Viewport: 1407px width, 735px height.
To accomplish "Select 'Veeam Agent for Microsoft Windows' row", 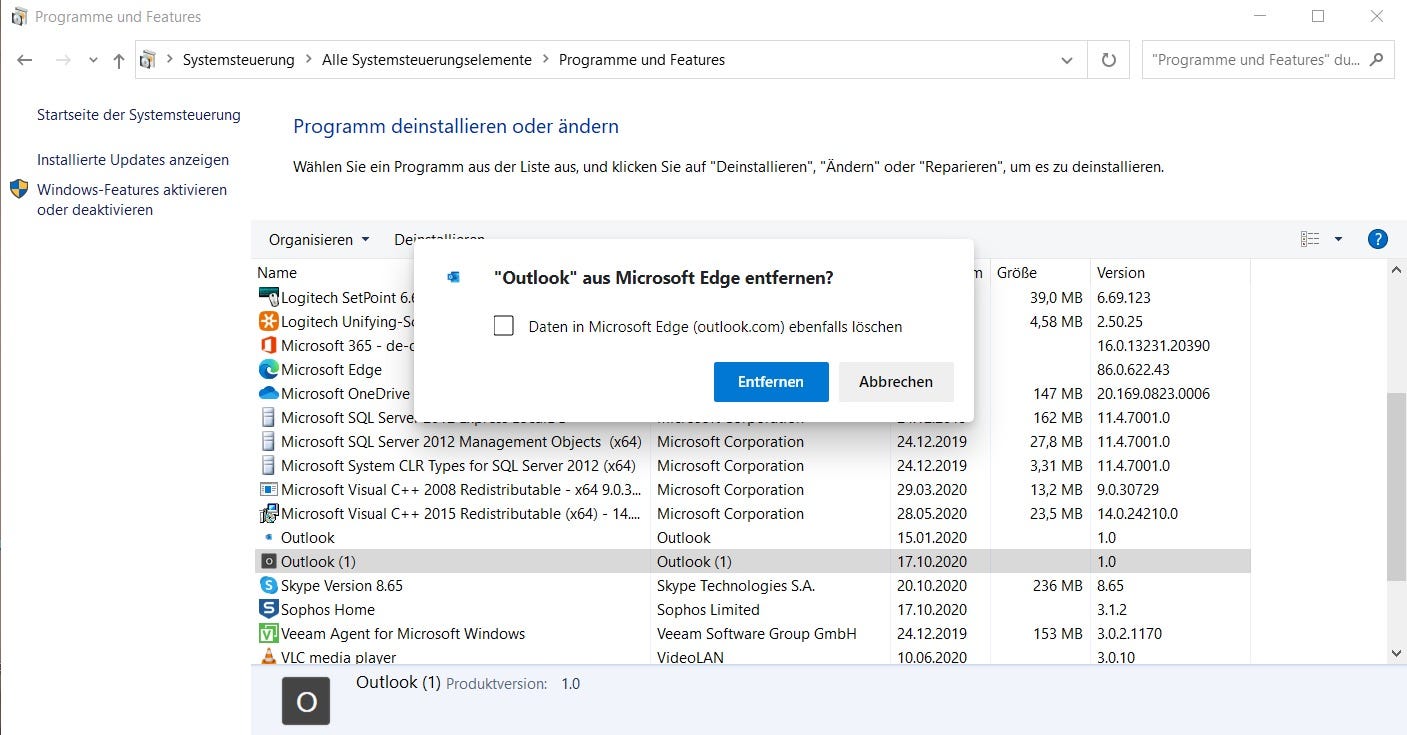I will pos(754,633).
